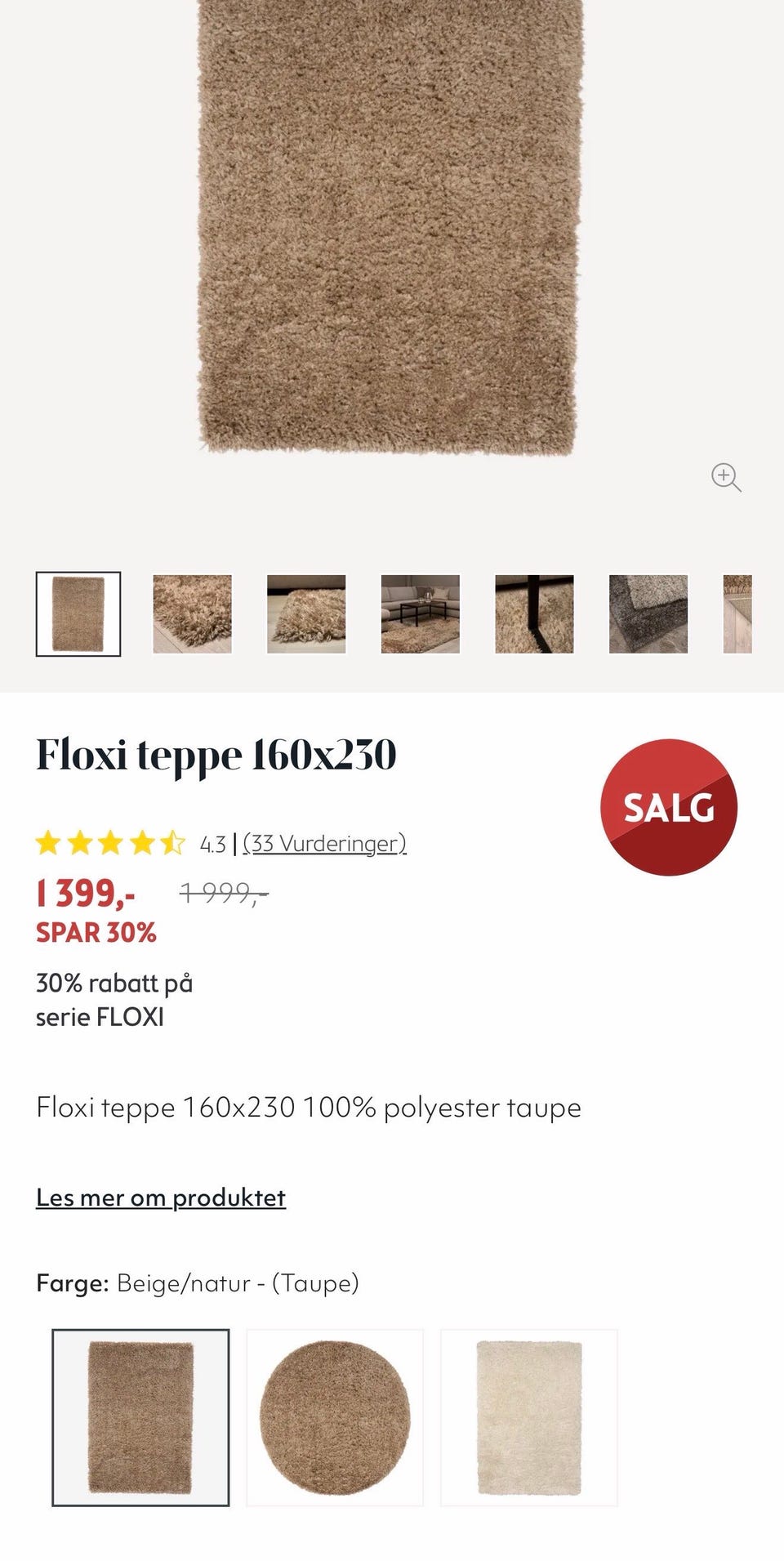This screenshot has height=1561, width=784.
Task: Click the main rug product image
Action: click(x=390, y=229)
